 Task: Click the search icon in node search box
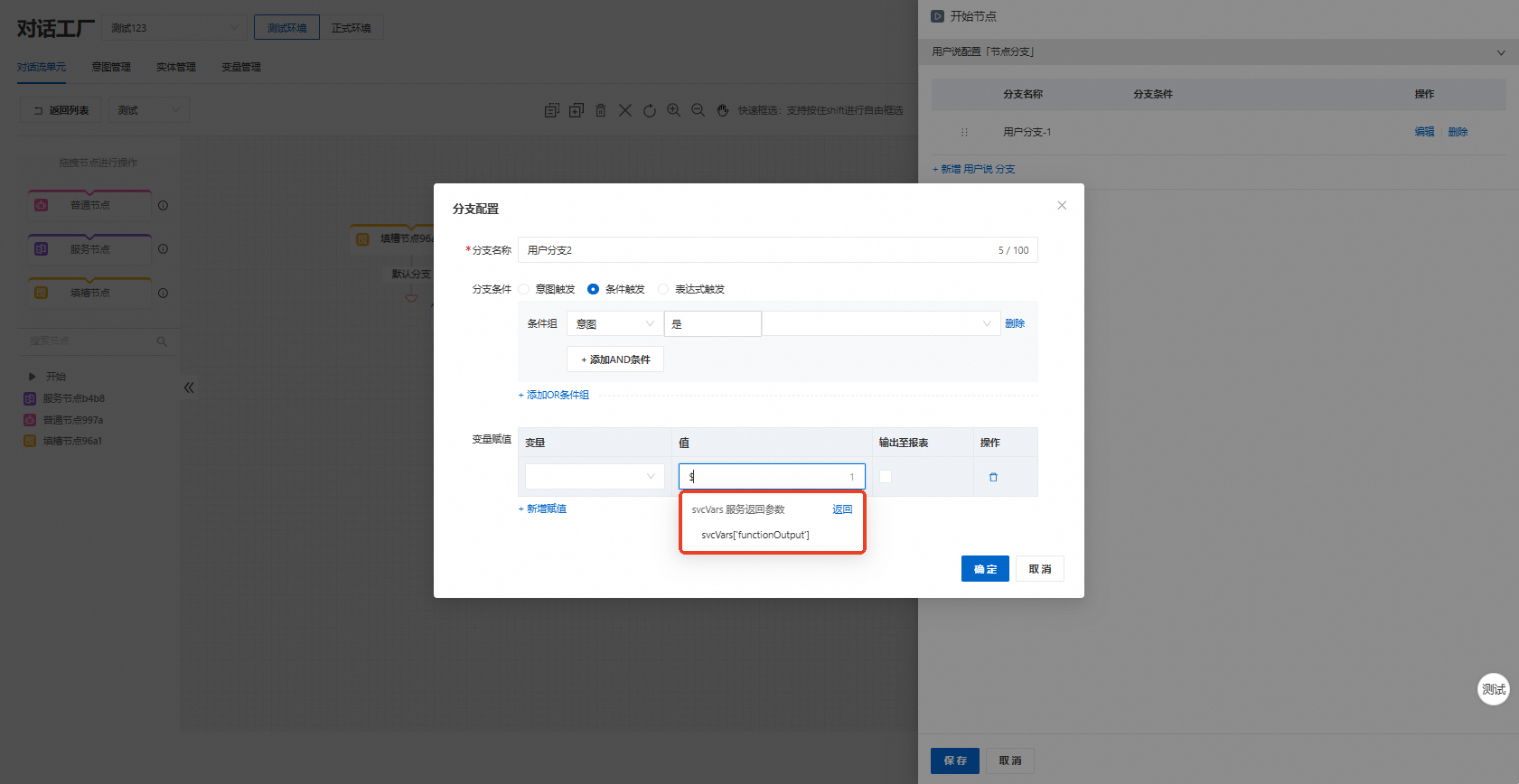162,341
